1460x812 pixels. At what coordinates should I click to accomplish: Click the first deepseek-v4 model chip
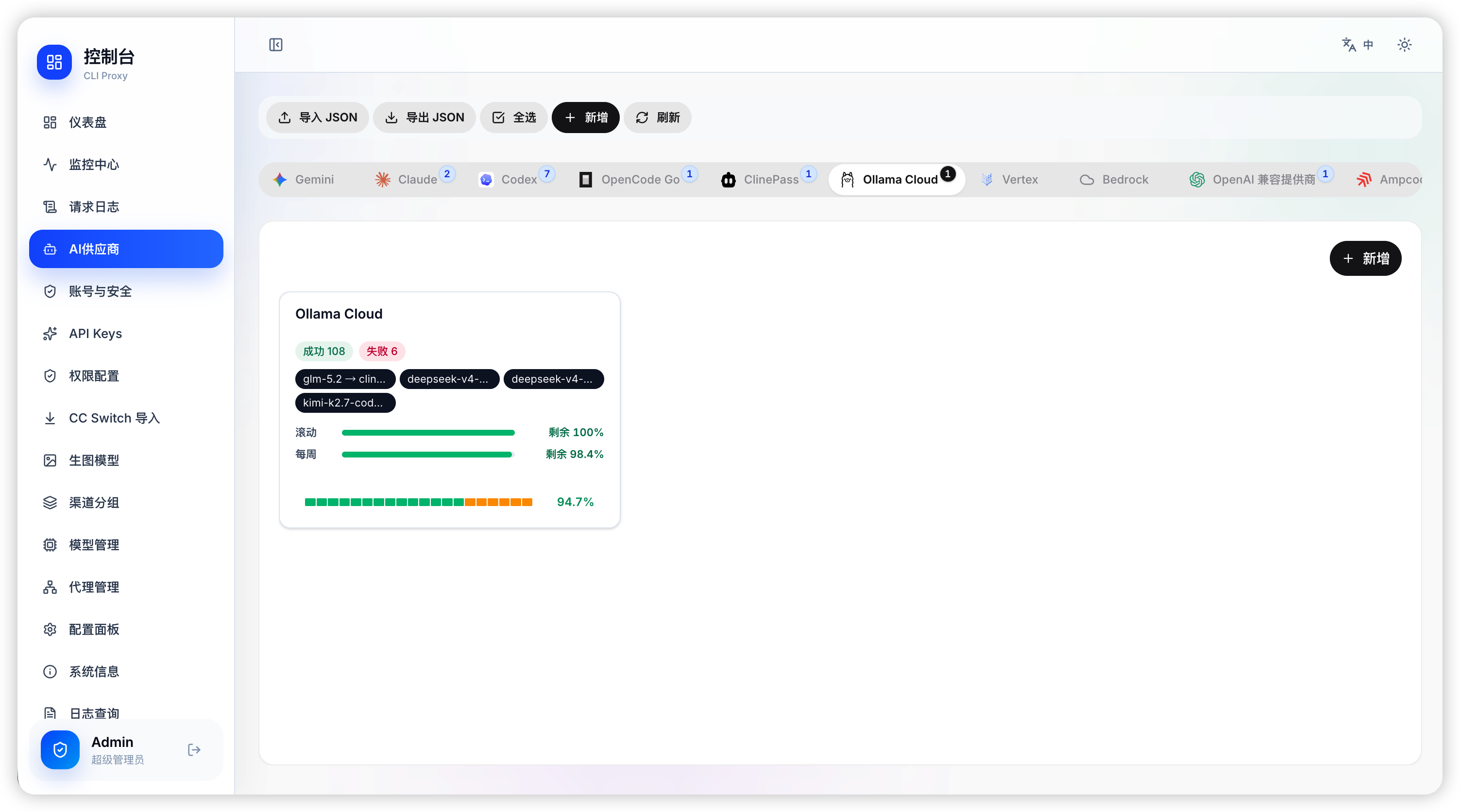pos(449,379)
